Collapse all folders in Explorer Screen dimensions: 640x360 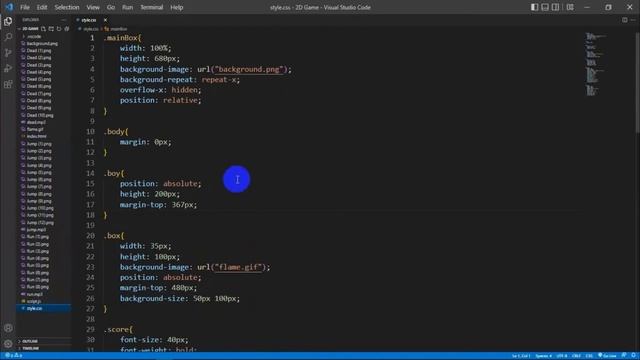click(67, 29)
